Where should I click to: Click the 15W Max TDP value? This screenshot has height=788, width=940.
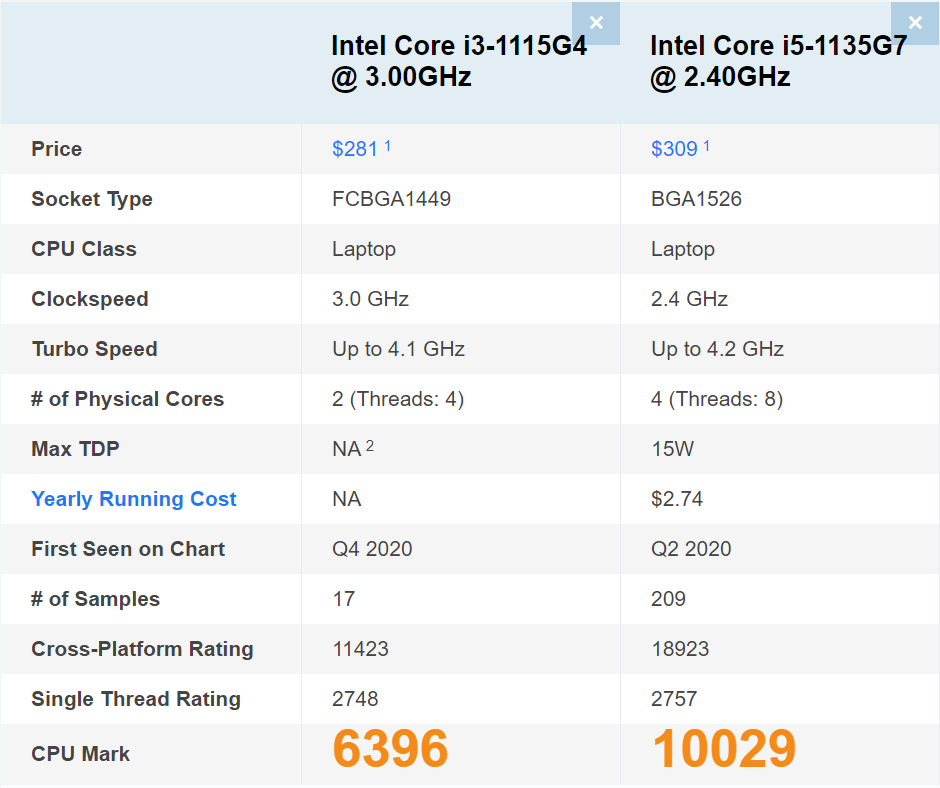(x=673, y=449)
